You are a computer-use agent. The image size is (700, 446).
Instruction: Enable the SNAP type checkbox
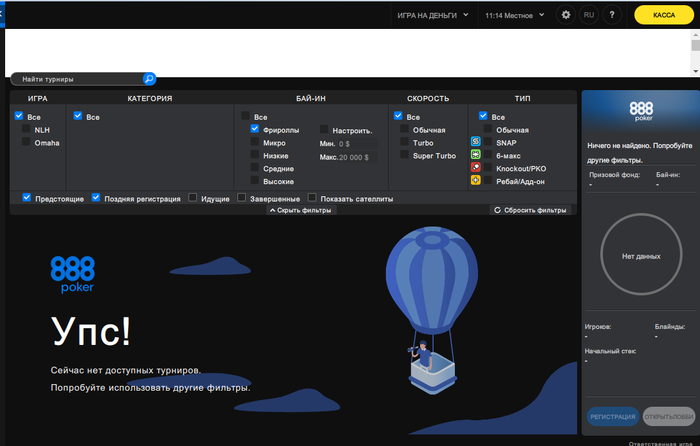[x=488, y=142]
